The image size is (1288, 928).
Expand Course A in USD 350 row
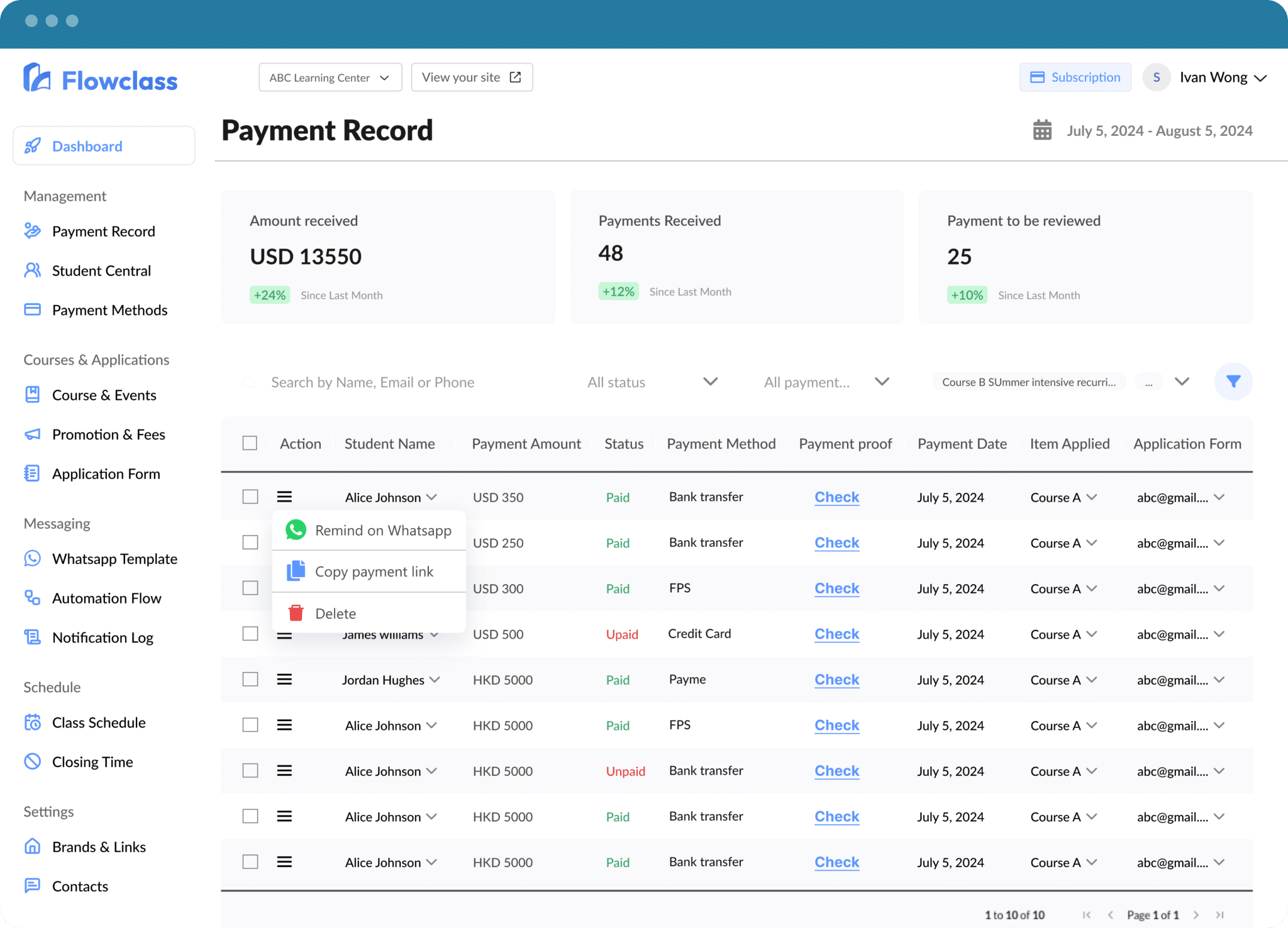tap(1092, 497)
